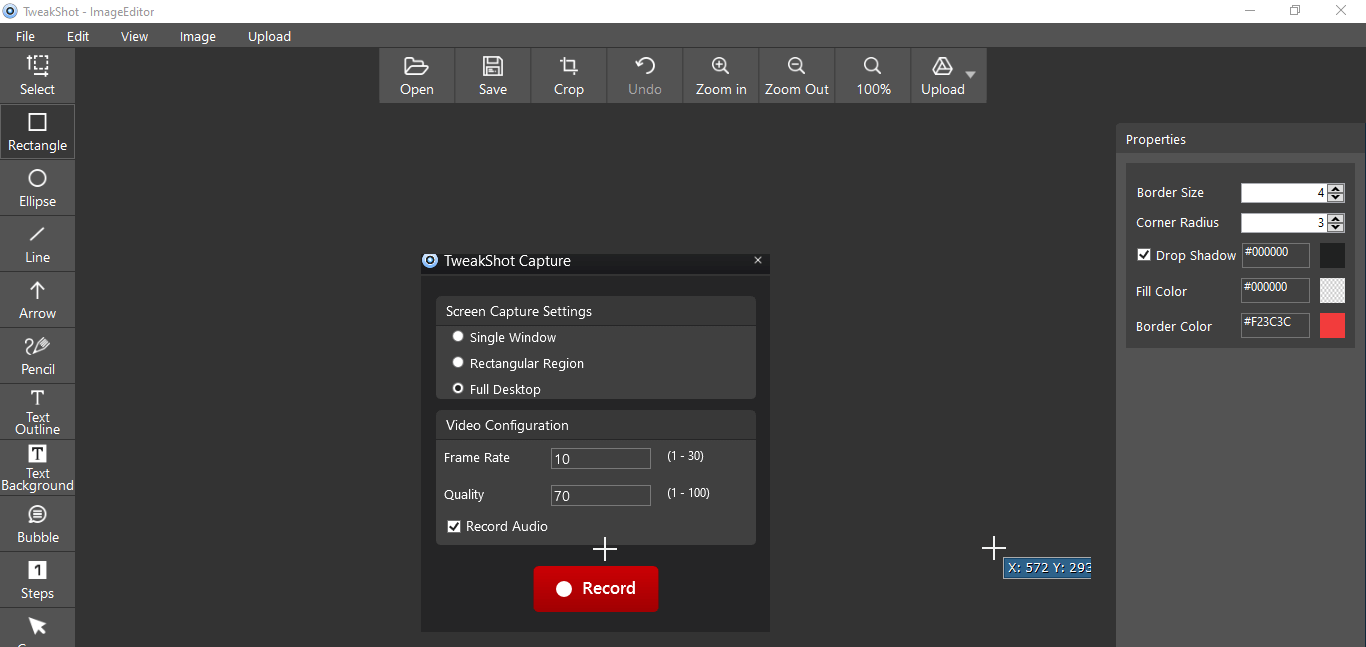Screen dimensions: 1366x647
Task: Click the Corner Radius value field
Action: [1284, 223]
